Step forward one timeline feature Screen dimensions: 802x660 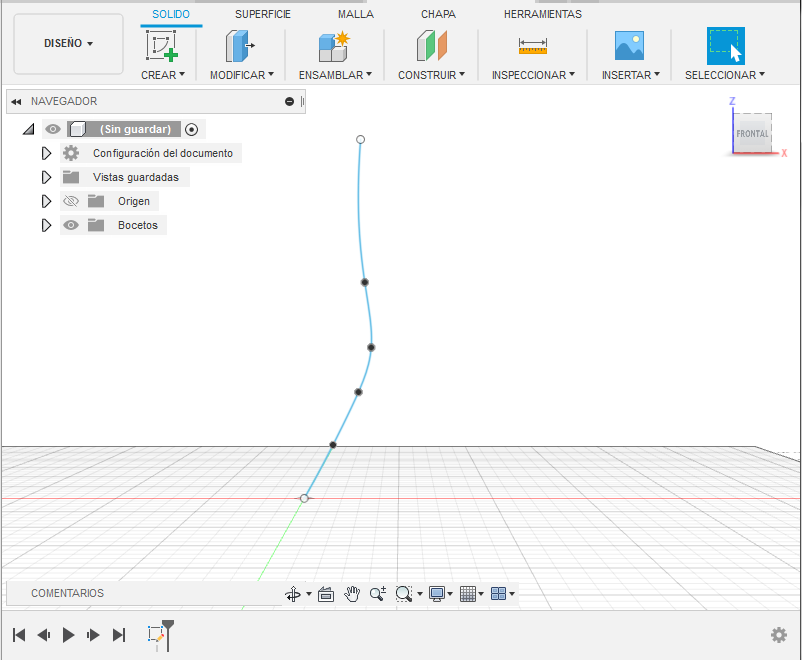[93, 635]
